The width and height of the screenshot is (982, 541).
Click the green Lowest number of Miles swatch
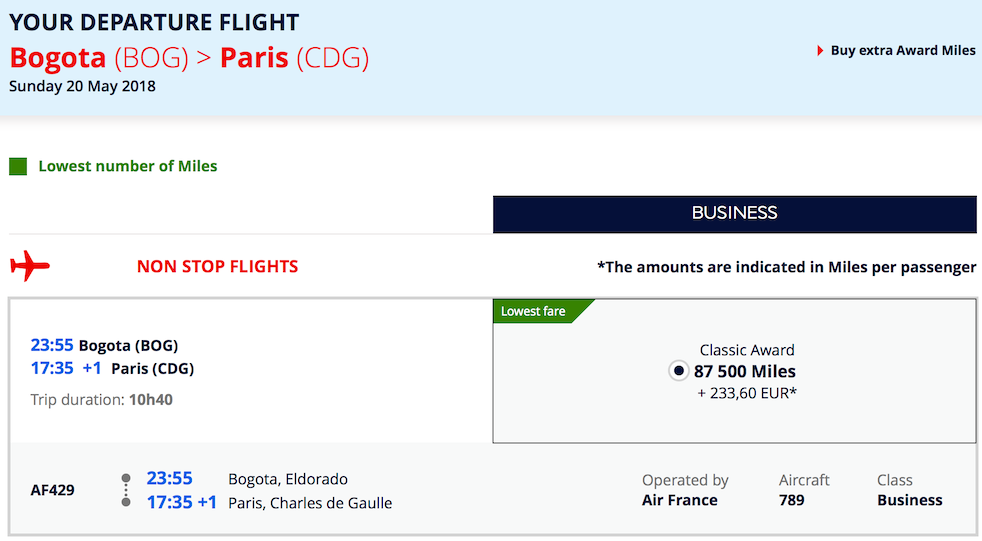(x=18, y=167)
